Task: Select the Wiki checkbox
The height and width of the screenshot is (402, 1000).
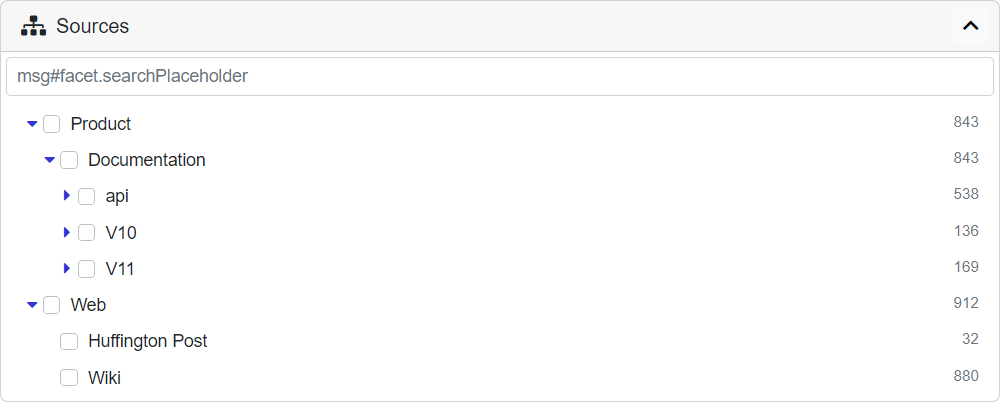Action: click(69, 378)
